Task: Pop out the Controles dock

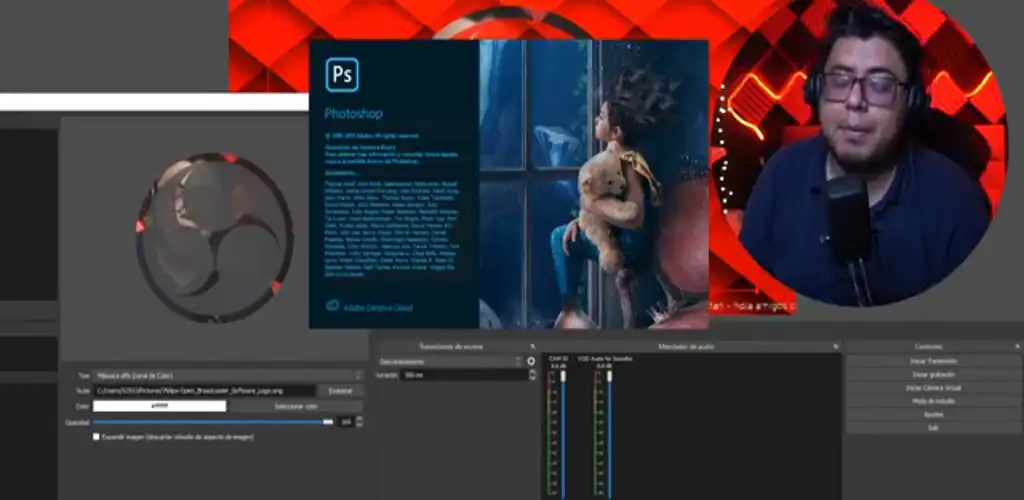Action: coord(1017,346)
